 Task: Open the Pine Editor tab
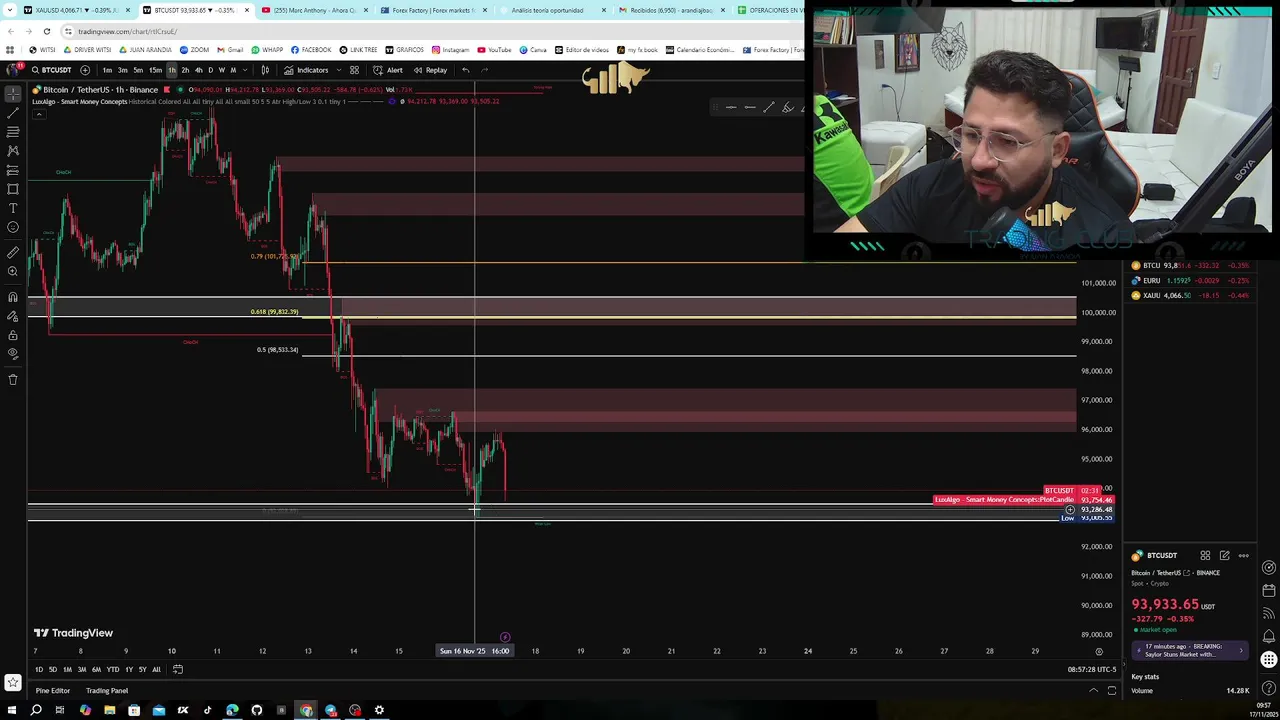(x=53, y=691)
